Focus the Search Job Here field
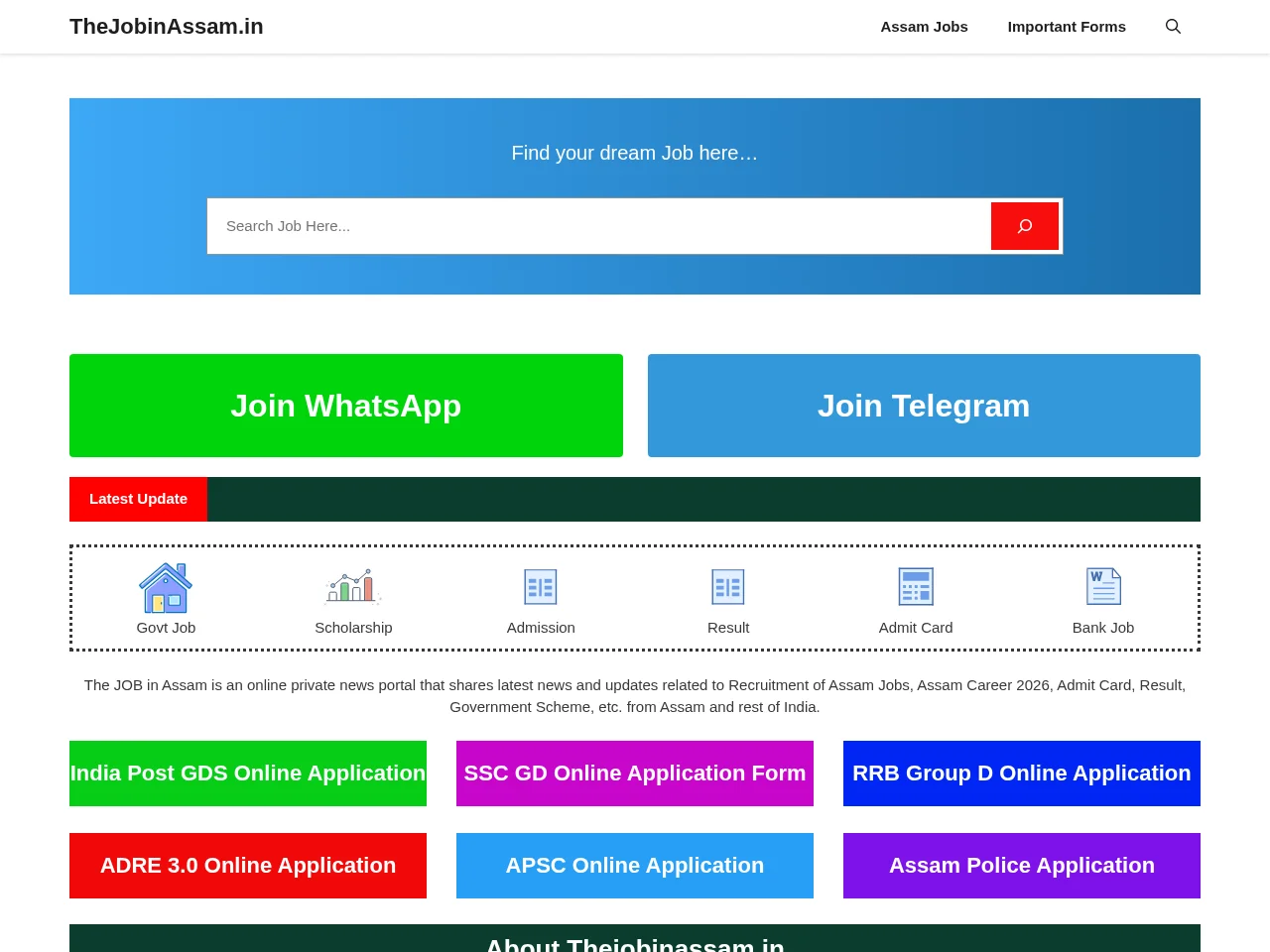This screenshot has height=952, width=1270. pyautogui.click(x=599, y=226)
